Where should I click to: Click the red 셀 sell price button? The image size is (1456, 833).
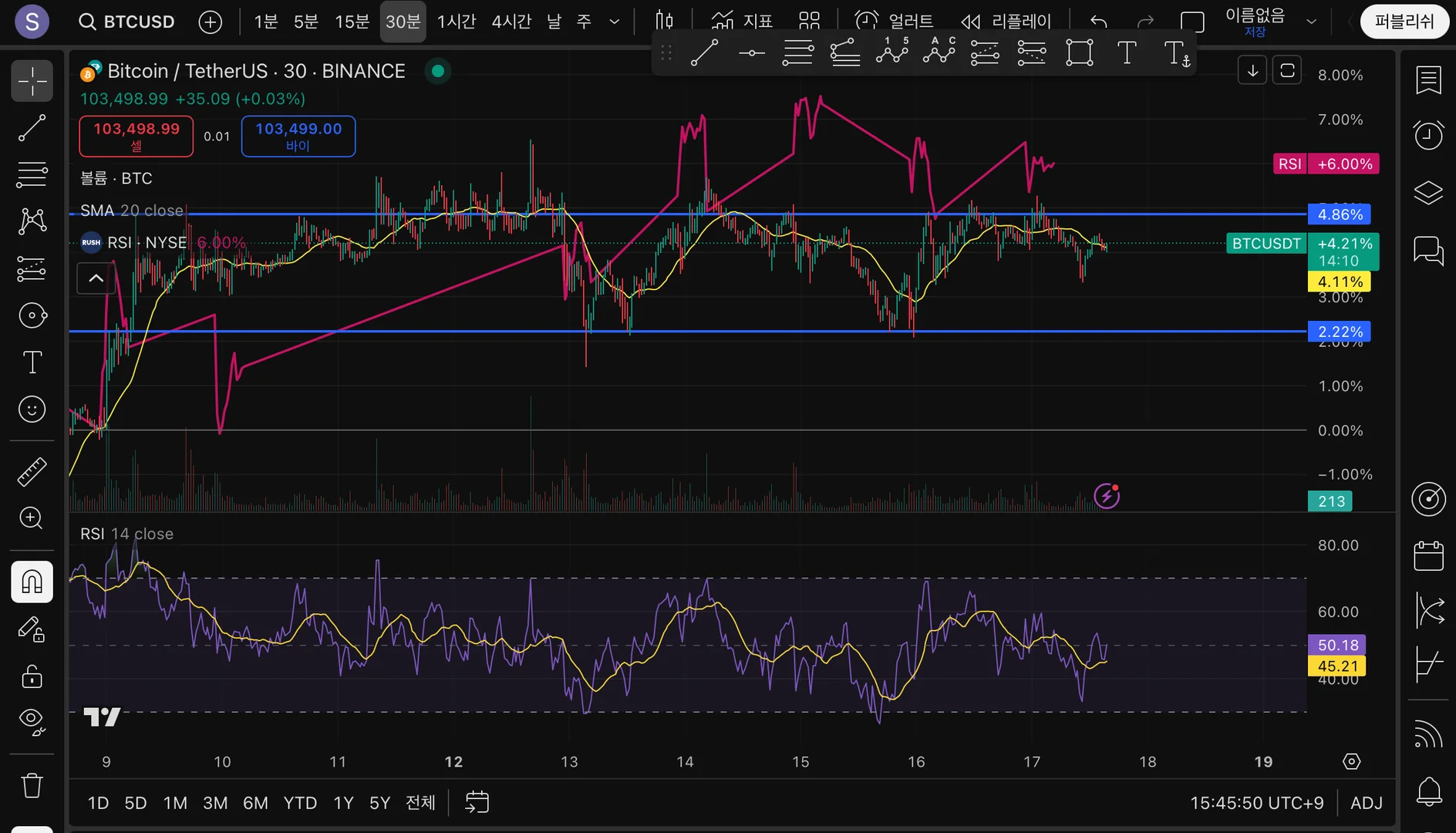136,137
